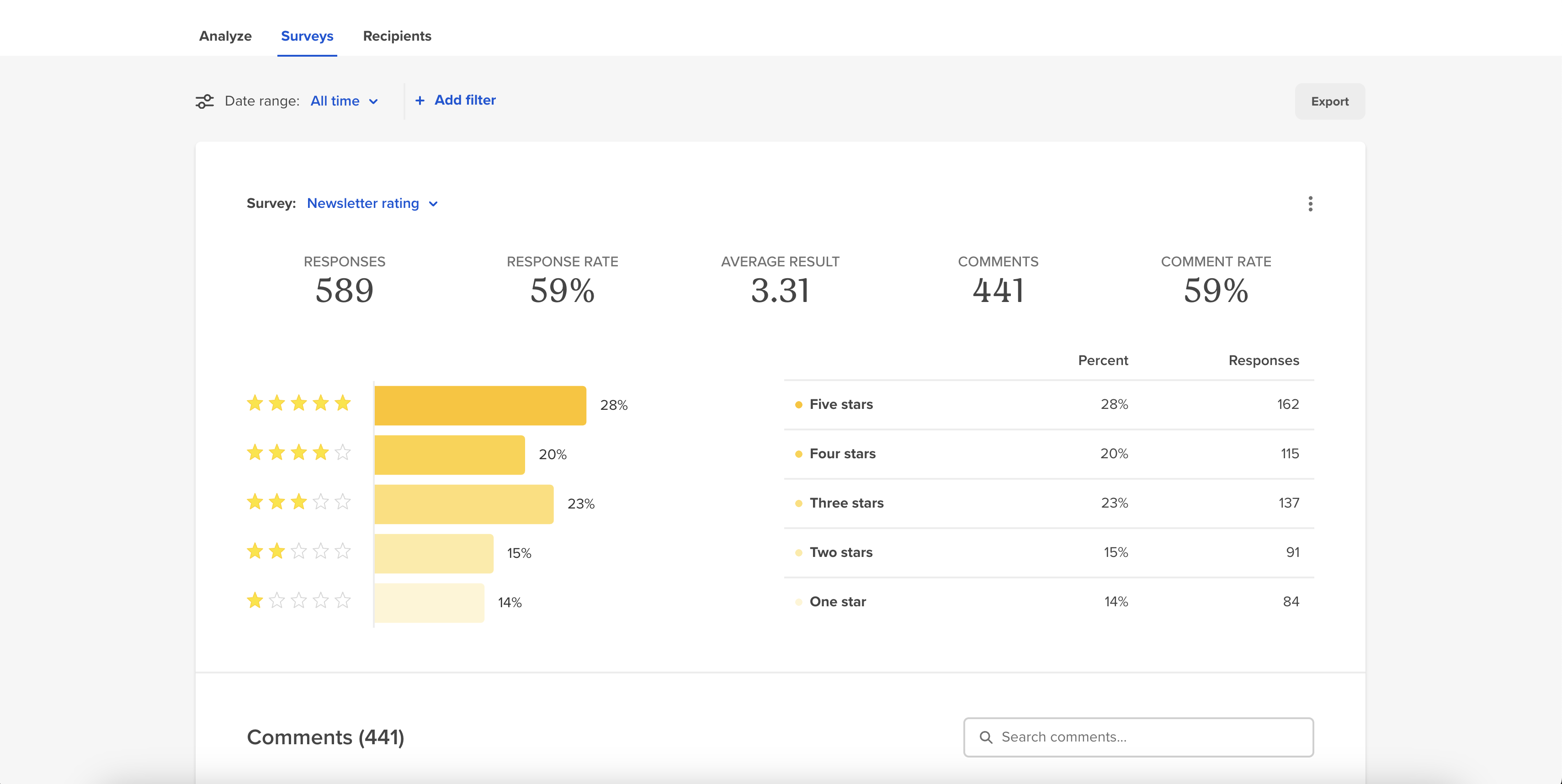Open the Newsletter rating survey dropdown
Screen dimensions: 1562x784
pos(372,204)
